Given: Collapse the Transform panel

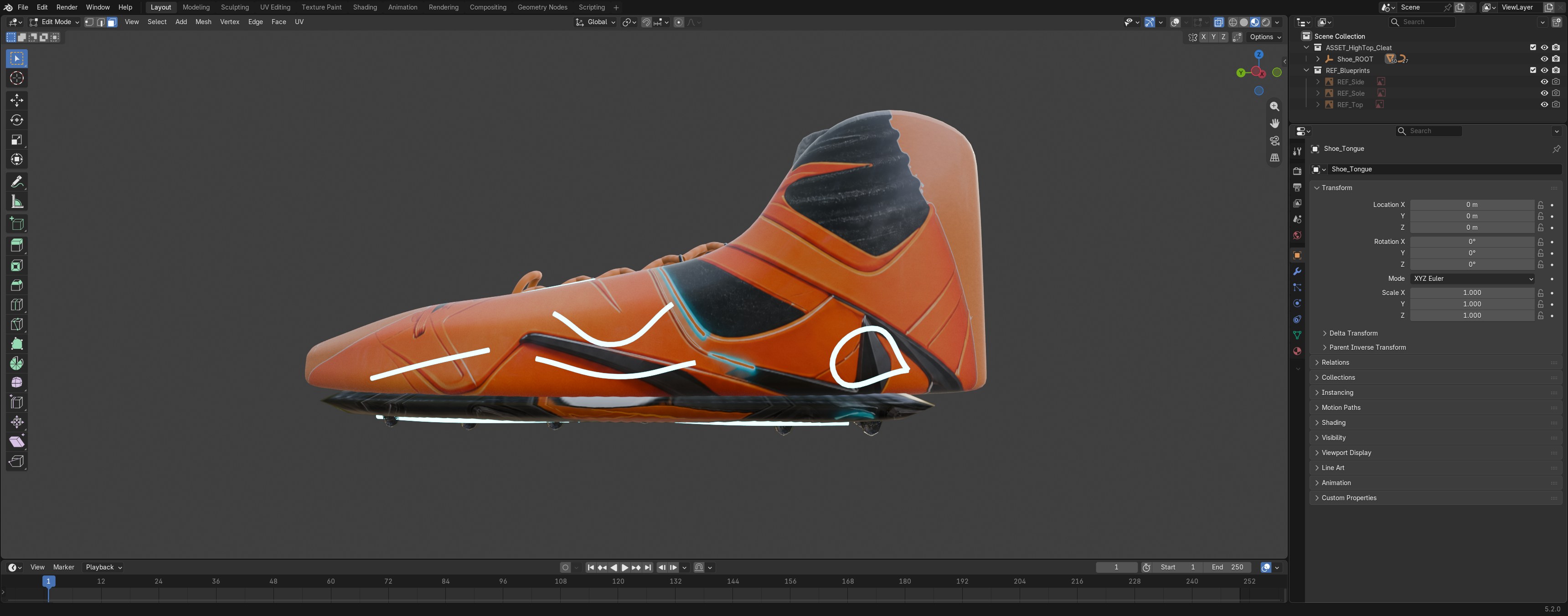Looking at the screenshot, I should [x=1336, y=188].
